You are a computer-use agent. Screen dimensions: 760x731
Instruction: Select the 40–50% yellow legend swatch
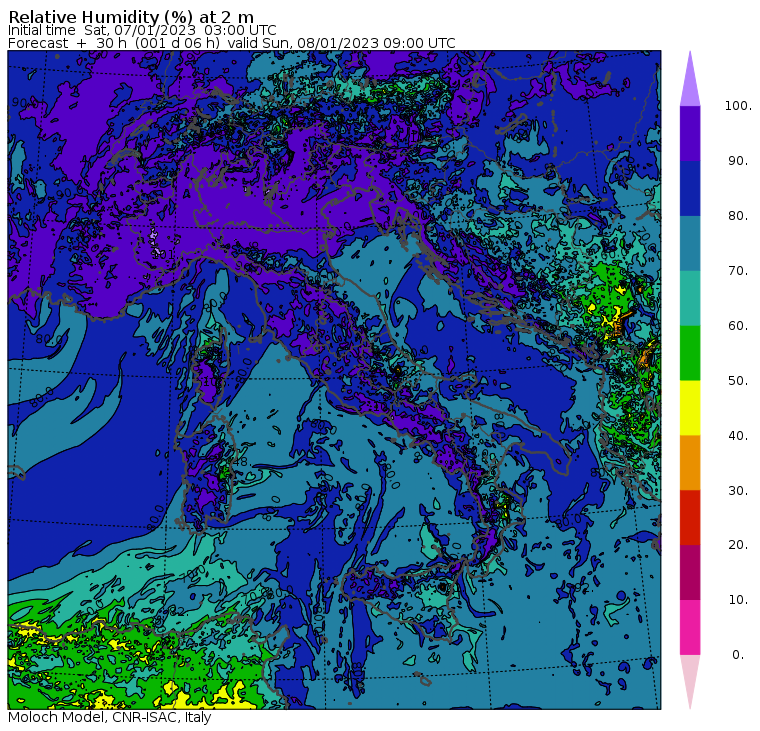(690, 408)
